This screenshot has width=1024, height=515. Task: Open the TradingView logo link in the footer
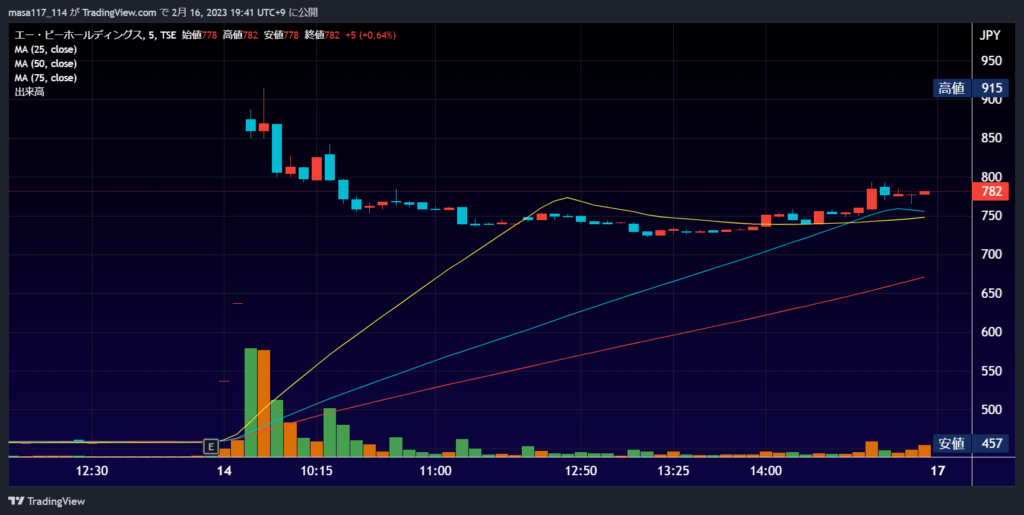(x=46, y=501)
